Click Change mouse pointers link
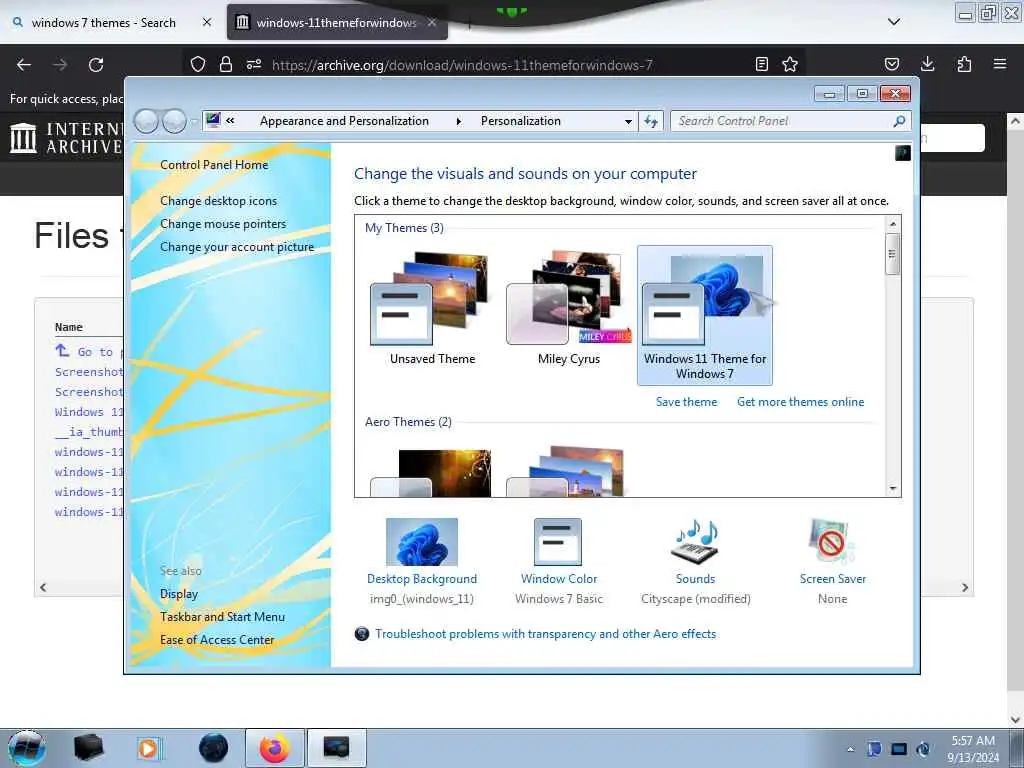This screenshot has height=768, width=1024. pyautogui.click(x=223, y=224)
